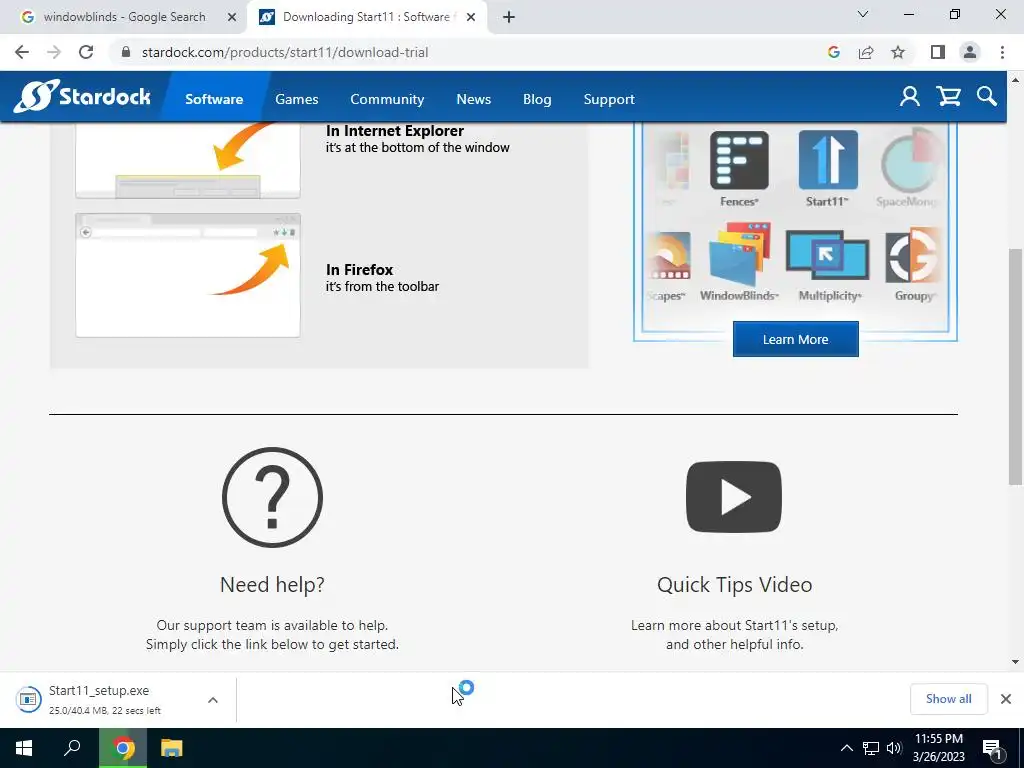Image resolution: width=1024 pixels, height=768 pixels.
Task: Close the downloads bar
Action: [x=1006, y=699]
